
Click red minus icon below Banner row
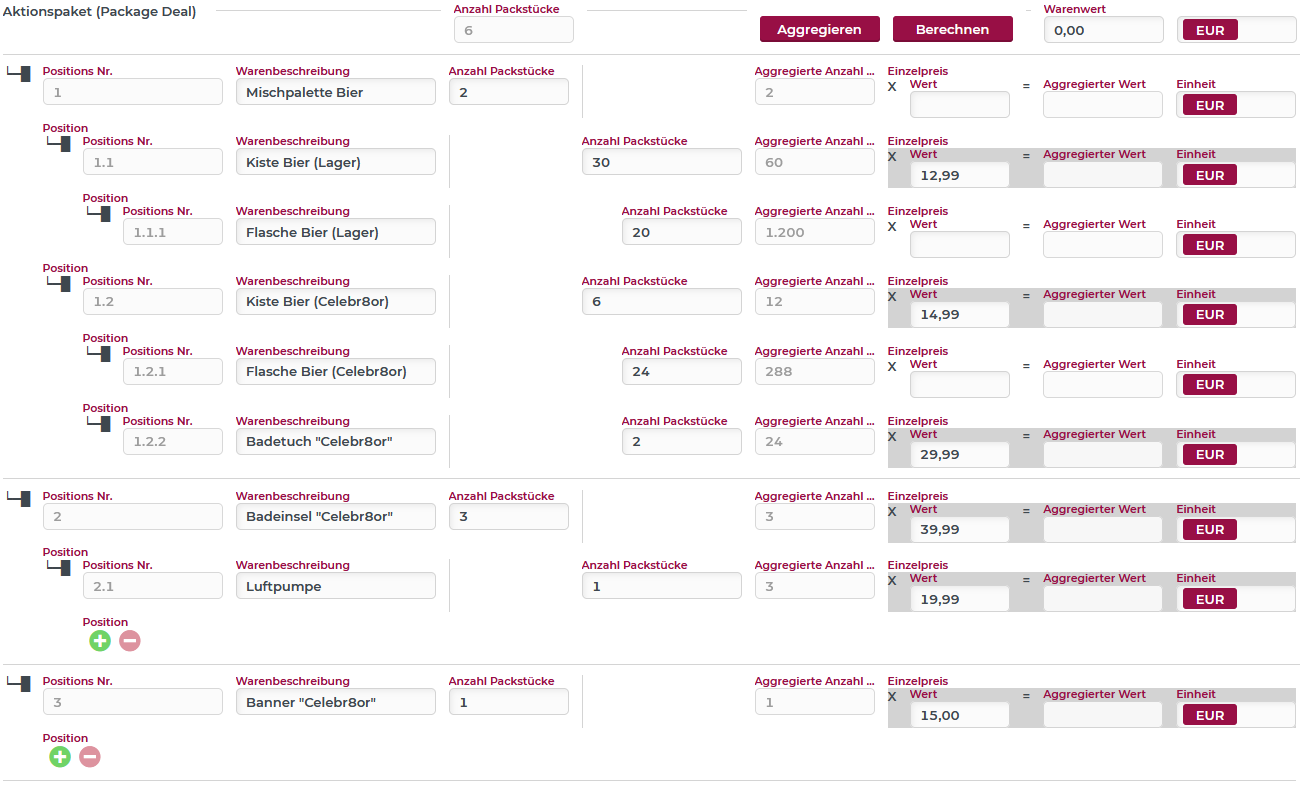pyautogui.click(x=90, y=757)
